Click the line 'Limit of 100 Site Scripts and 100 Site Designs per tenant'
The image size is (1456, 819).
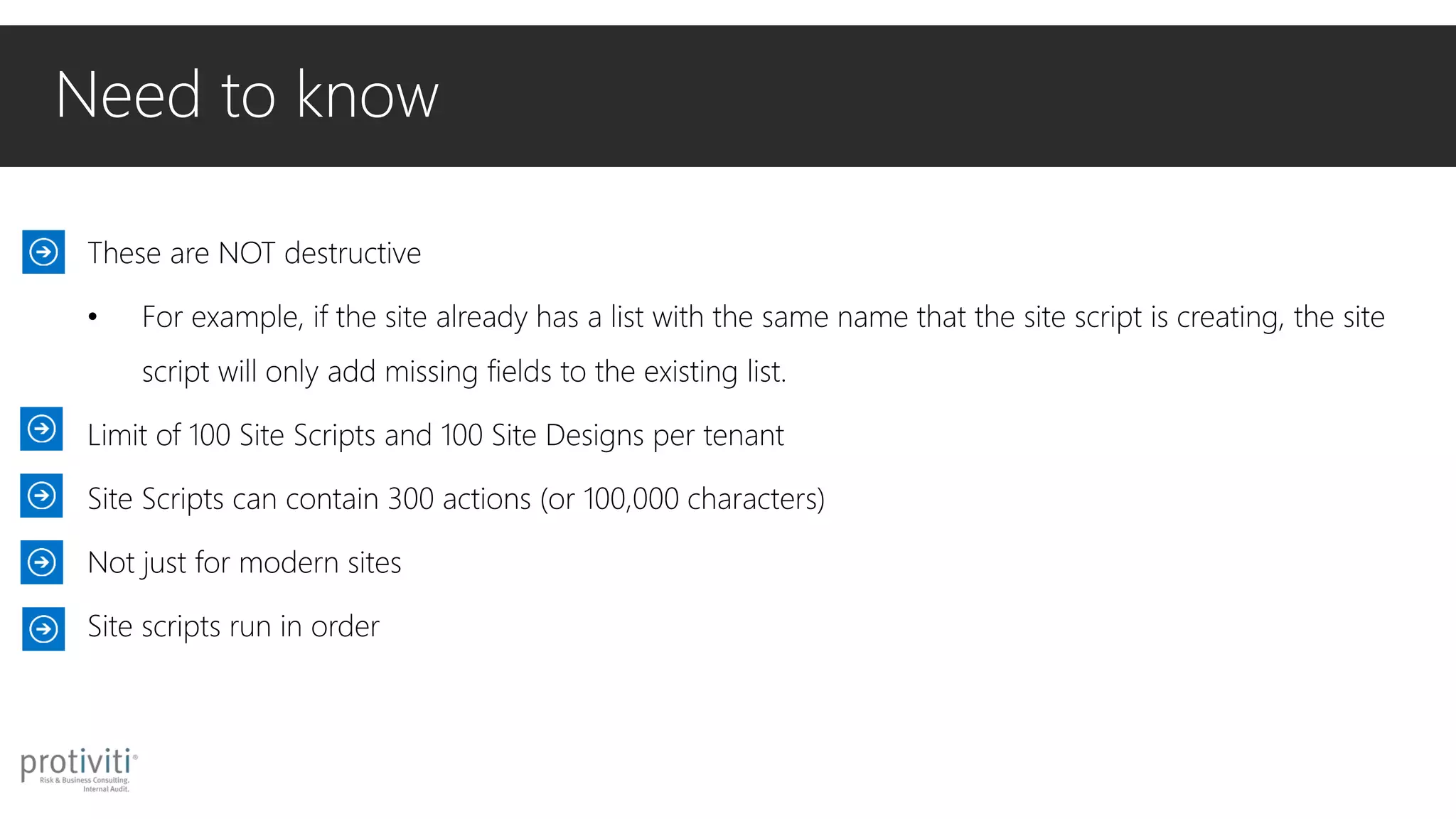pyautogui.click(x=436, y=435)
